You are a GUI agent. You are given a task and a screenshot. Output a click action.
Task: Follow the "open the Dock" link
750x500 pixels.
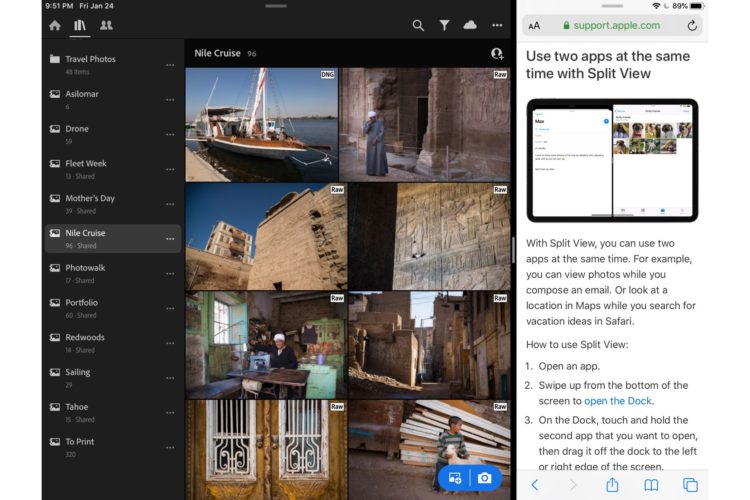[618, 401]
